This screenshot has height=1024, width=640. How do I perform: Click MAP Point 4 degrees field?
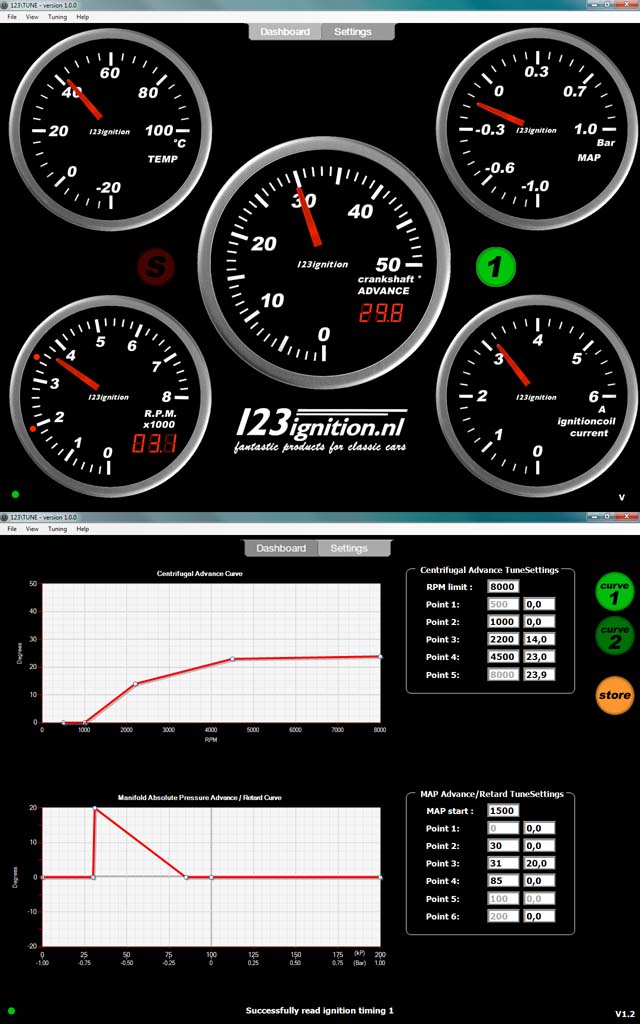(x=539, y=881)
